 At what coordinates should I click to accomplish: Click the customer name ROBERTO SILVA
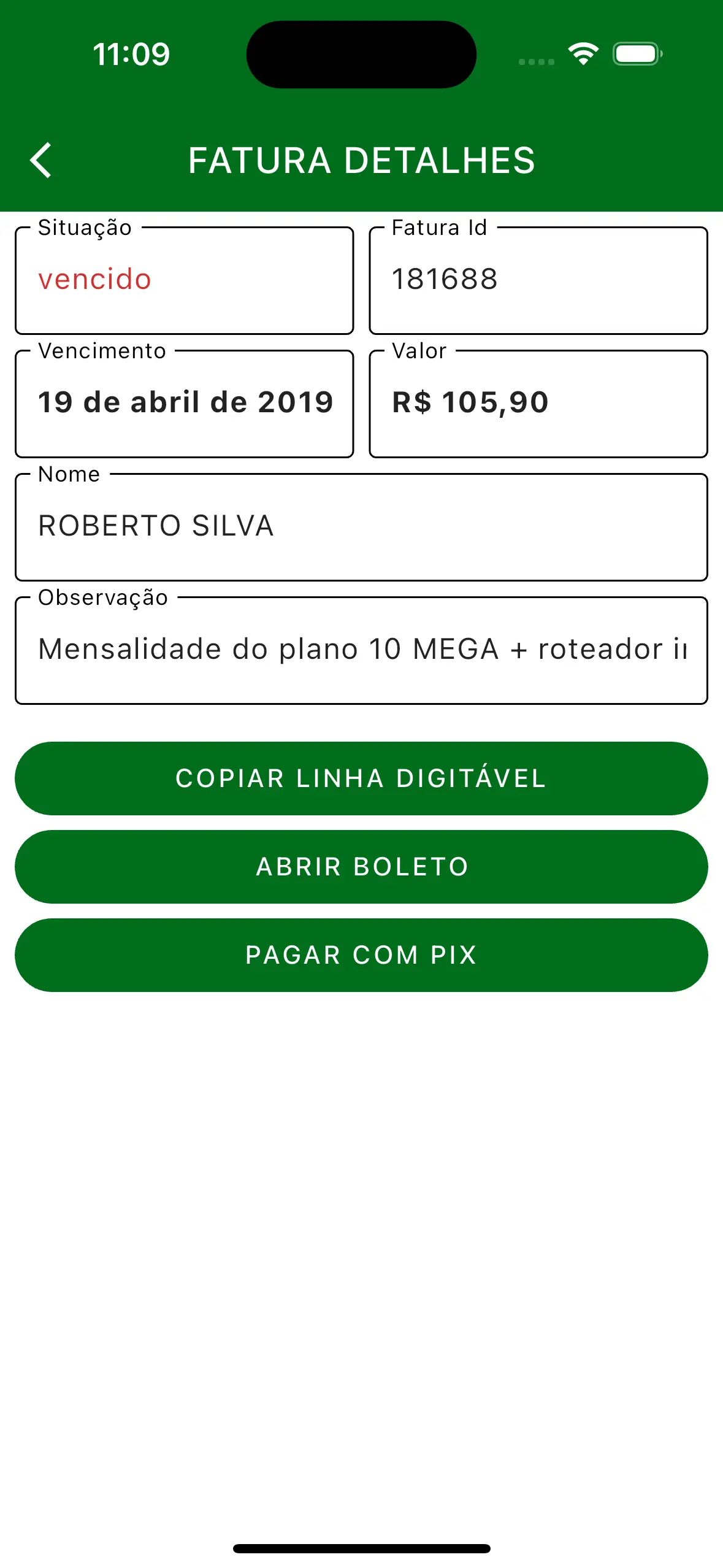click(156, 526)
